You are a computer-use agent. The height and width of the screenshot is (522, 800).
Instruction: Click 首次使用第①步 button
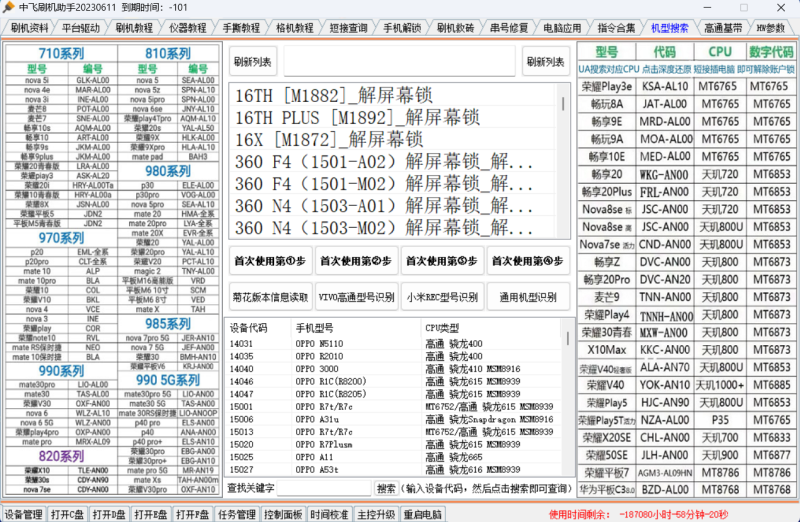(x=270, y=261)
